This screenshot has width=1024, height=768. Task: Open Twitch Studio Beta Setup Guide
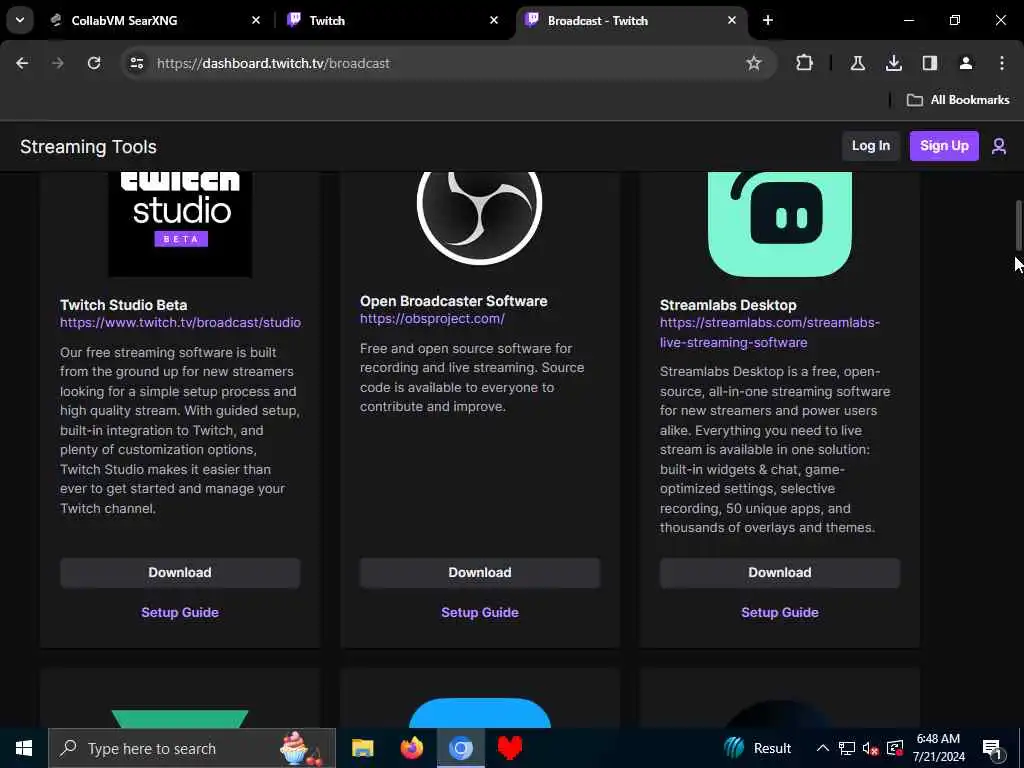pos(180,613)
